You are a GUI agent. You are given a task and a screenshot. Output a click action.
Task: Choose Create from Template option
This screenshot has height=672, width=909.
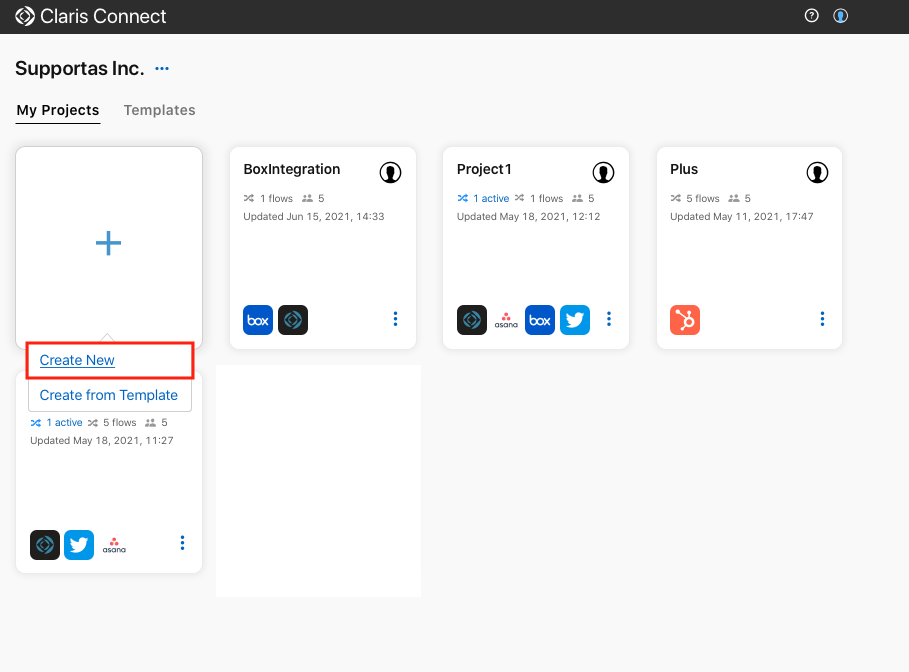(109, 395)
